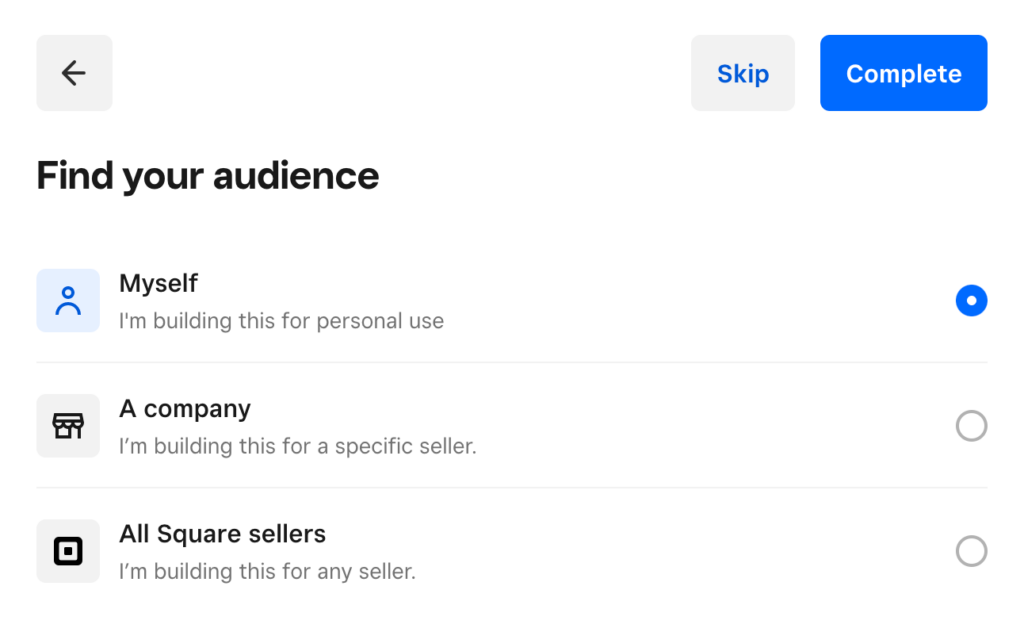Go back using the left arrow button

click(x=74, y=73)
